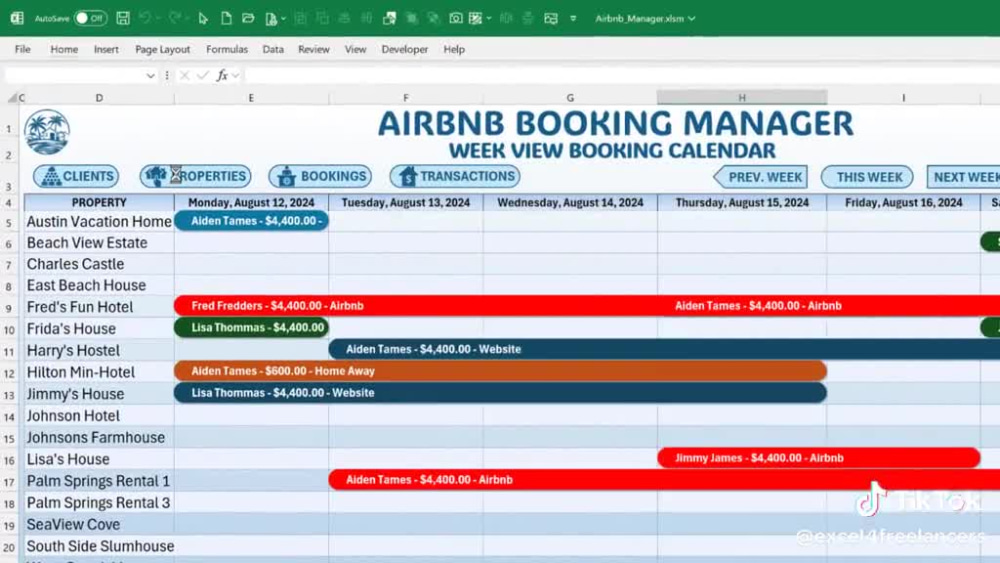Open the File menu

point(22,49)
